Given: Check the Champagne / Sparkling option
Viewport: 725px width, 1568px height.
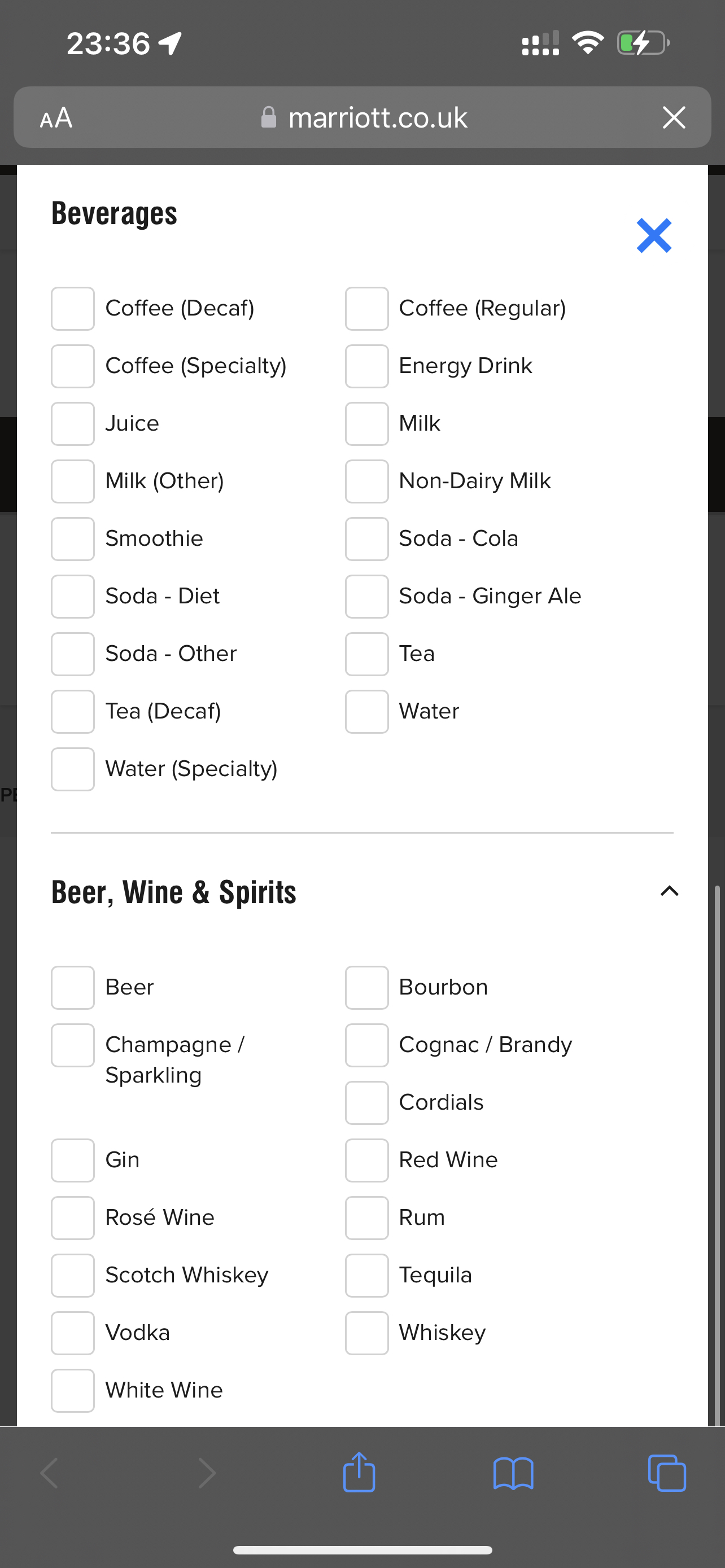Looking at the screenshot, I should pos(72,1045).
